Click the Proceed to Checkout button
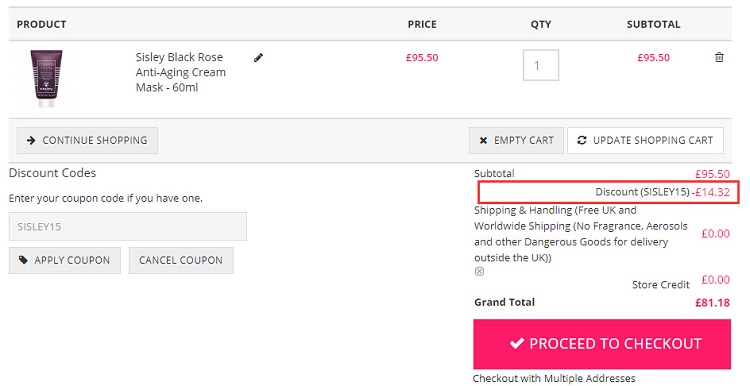Viewport: 750px width, 386px height. tap(602, 344)
